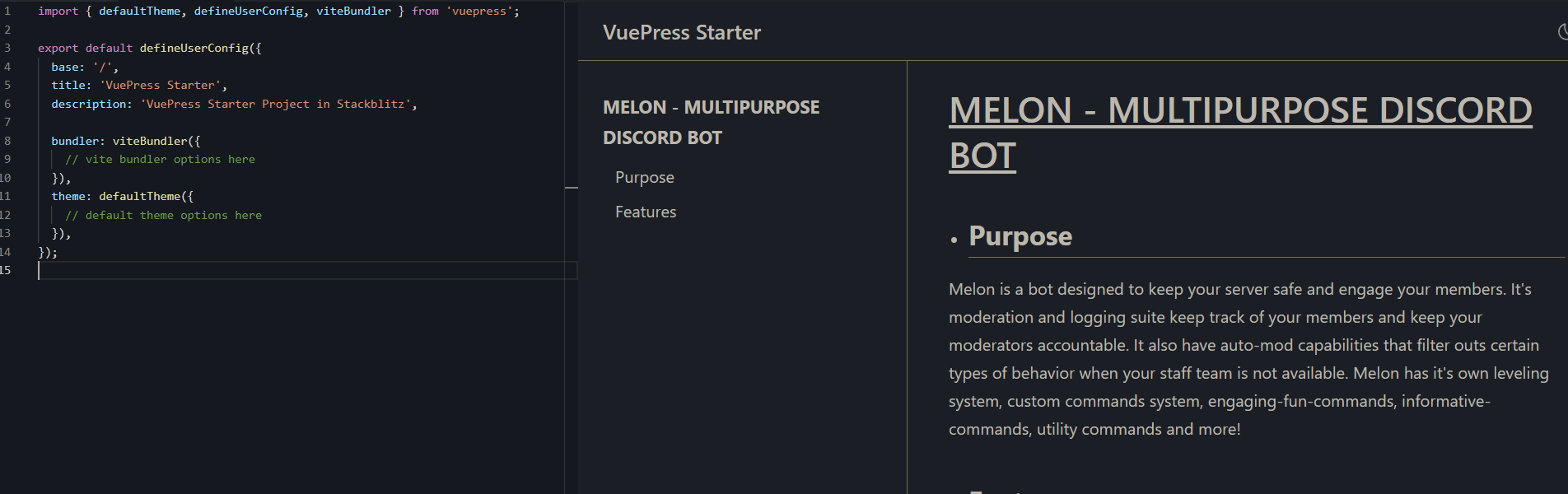This screenshot has width=1568, height=494.
Task: Select the defineUserConfig import identifier
Action: point(250,11)
